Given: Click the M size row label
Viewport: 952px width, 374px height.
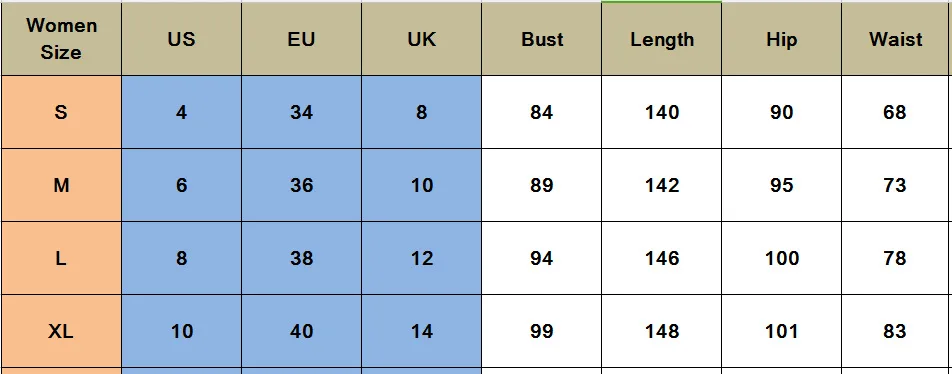Looking at the screenshot, I should [61, 185].
